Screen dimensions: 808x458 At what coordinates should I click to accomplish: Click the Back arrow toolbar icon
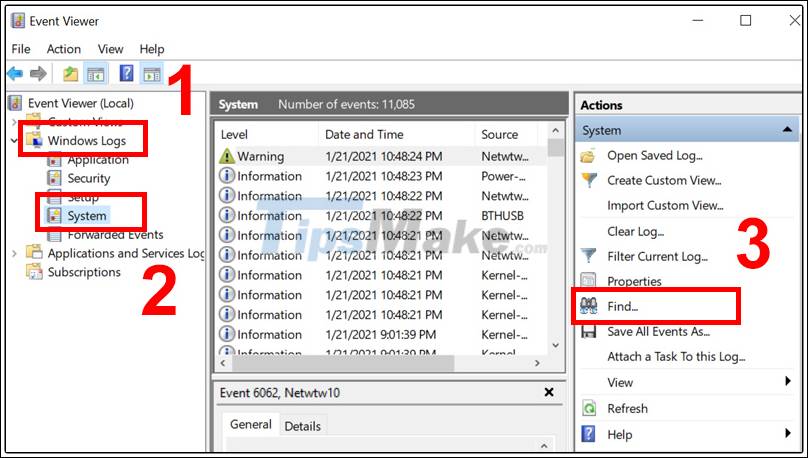pos(15,74)
